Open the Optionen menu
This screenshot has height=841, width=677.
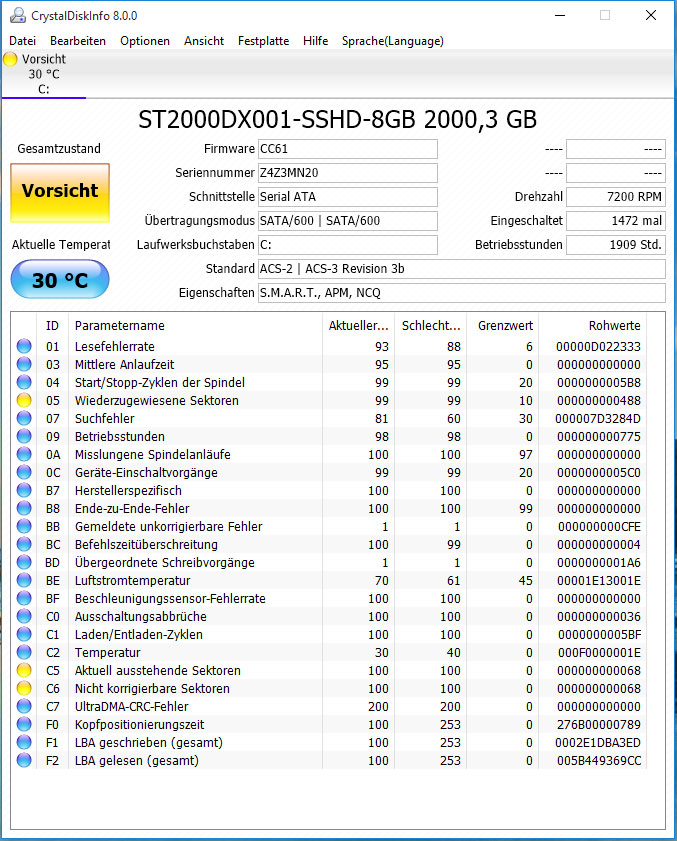pos(145,41)
